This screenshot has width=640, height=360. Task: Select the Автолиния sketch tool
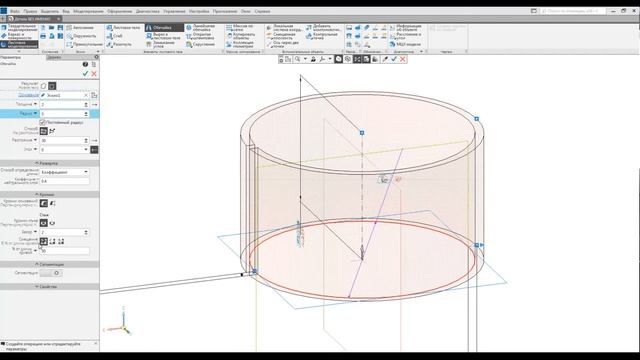tap(80, 27)
